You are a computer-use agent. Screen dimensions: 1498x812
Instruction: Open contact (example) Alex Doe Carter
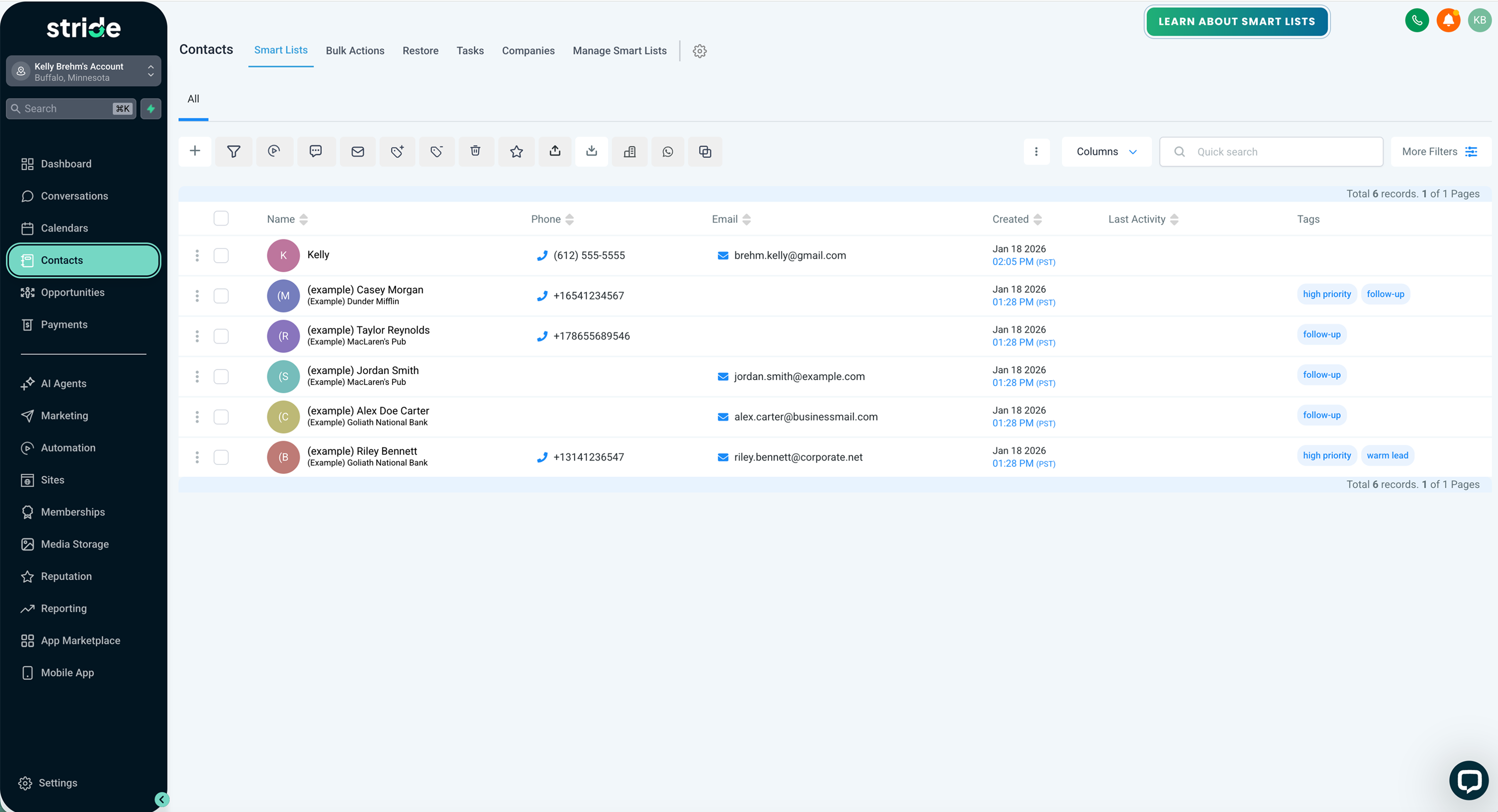(x=368, y=410)
